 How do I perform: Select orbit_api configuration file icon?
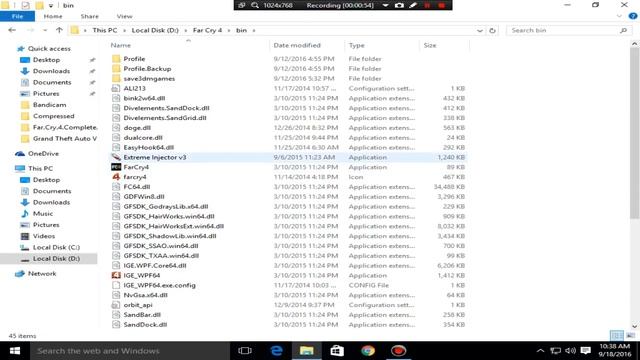pos(116,305)
